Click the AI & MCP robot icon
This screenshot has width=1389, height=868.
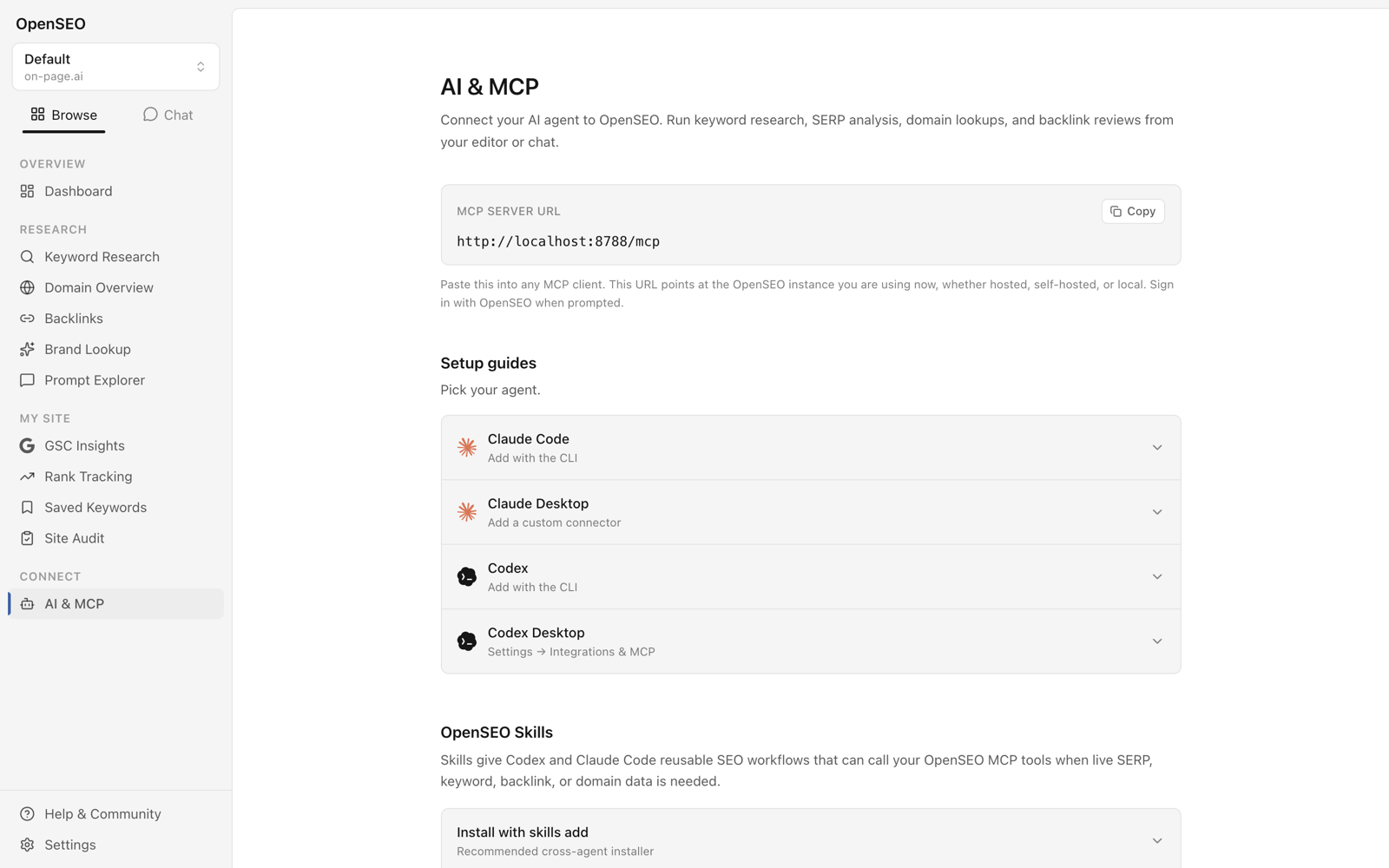[x=27, y=604]
